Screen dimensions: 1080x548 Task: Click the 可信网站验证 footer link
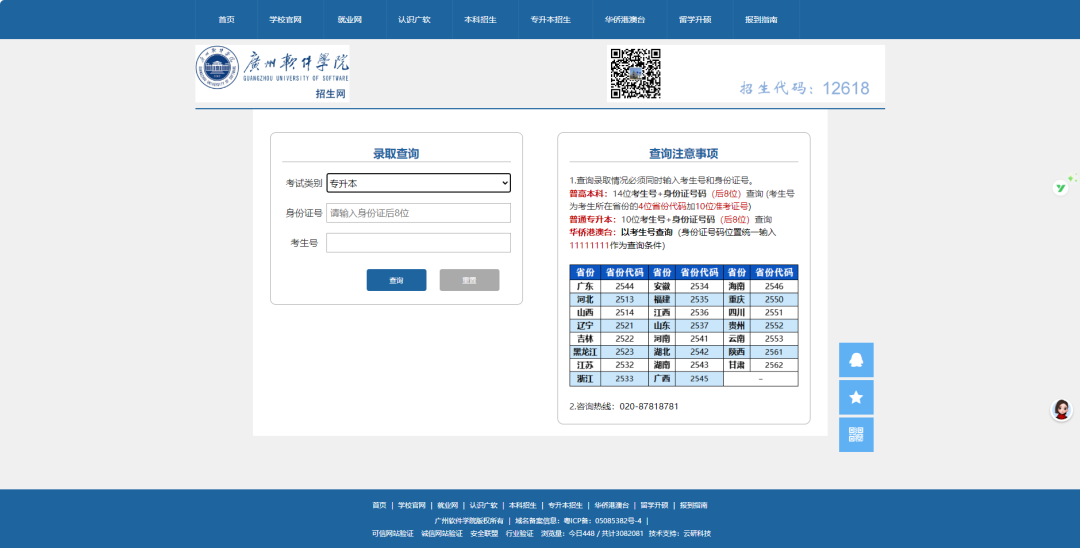point(392,534)
